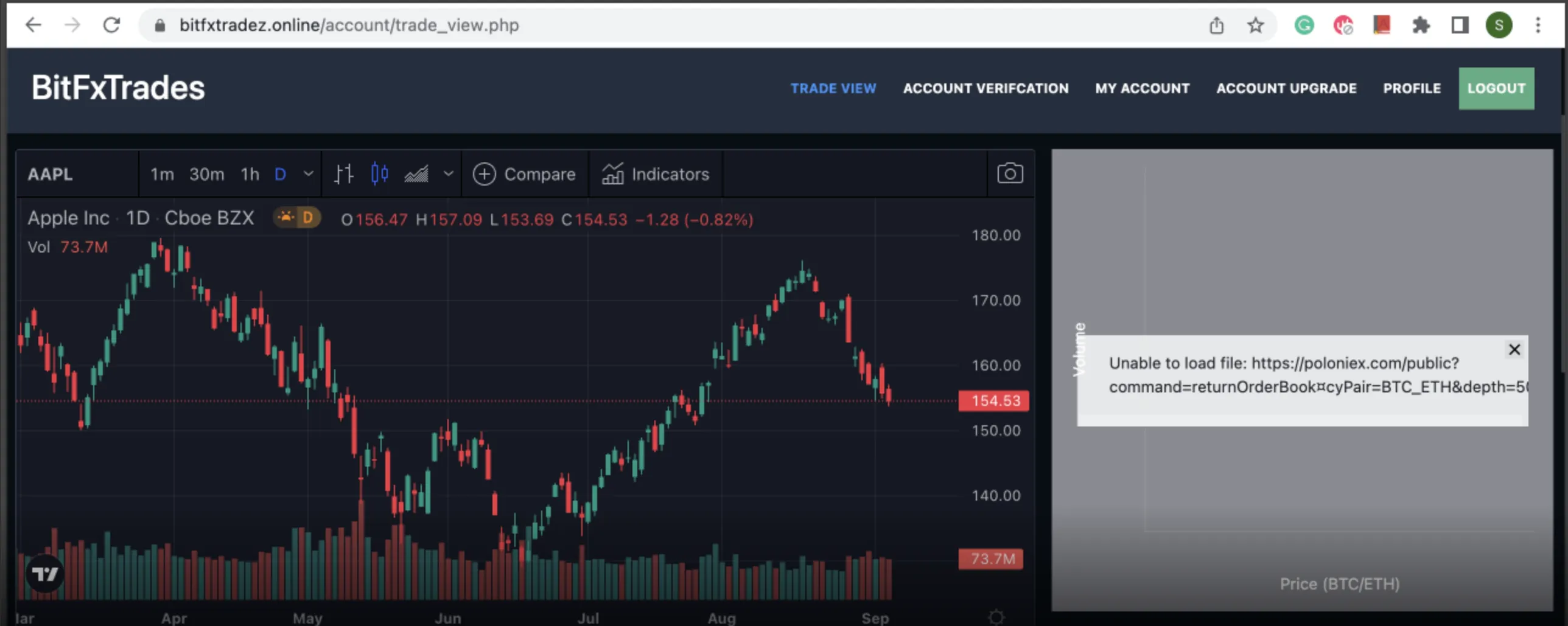Click the Price (BTC/ETH) axis label
This screenshot has height=626, width=1568.
(x=1340, y=584)
